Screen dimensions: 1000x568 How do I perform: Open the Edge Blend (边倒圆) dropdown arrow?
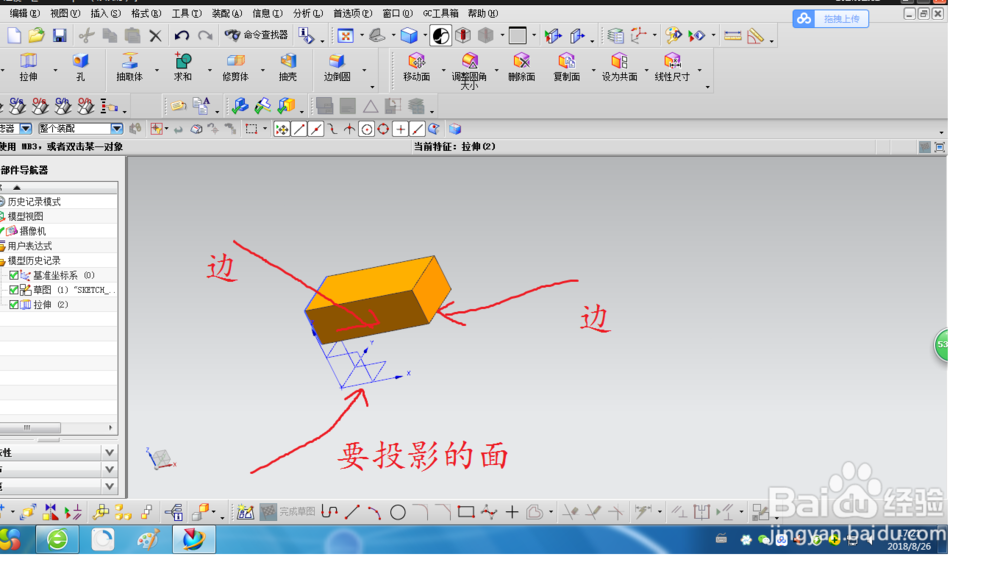364,69
